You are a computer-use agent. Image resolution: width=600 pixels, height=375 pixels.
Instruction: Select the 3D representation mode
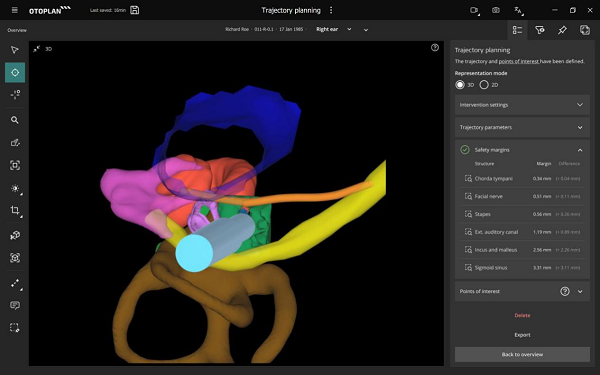pos(460,85)
